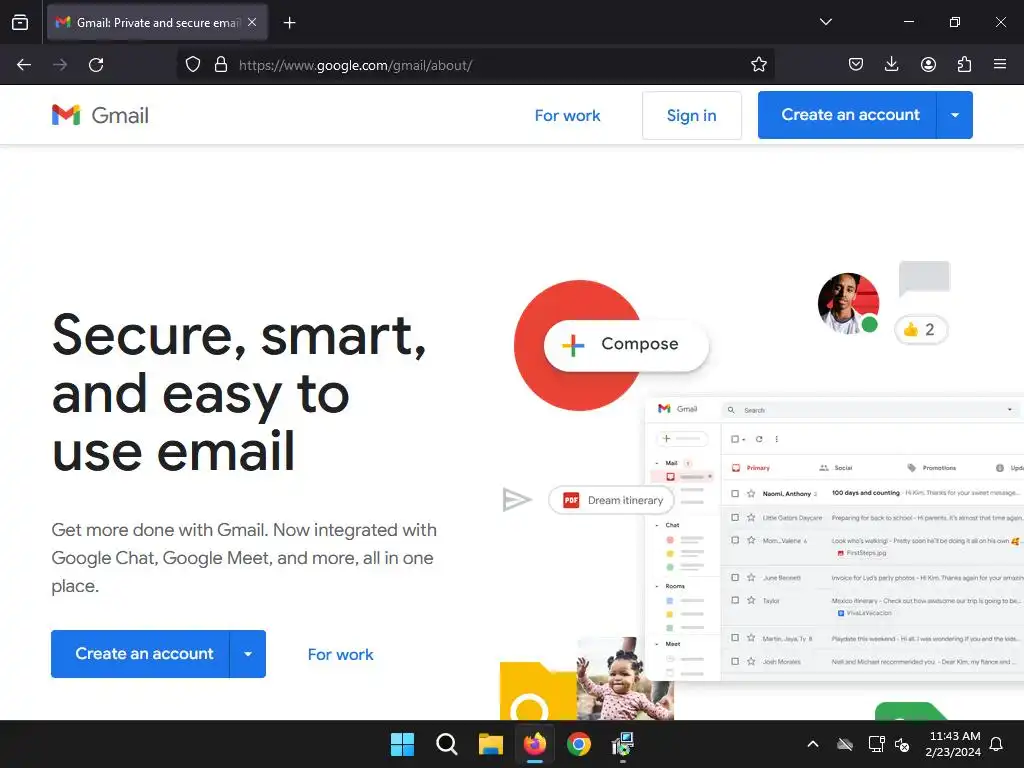The height and width of the screenshot is (768, 1024).
Task: Click the network computers taskbar app icon
Action: [x=623, y=744]
